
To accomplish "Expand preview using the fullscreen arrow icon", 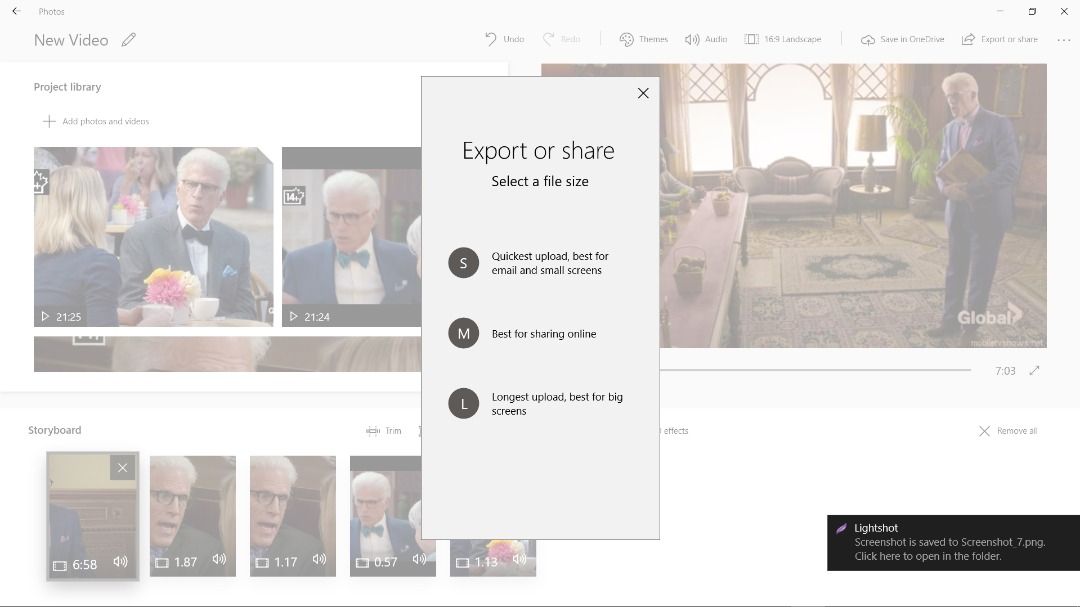I will pos(1033,370).
